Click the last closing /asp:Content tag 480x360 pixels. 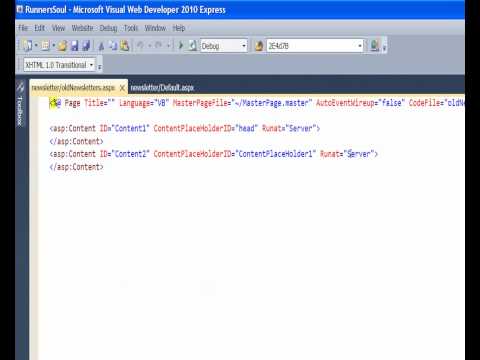(76, 167)
